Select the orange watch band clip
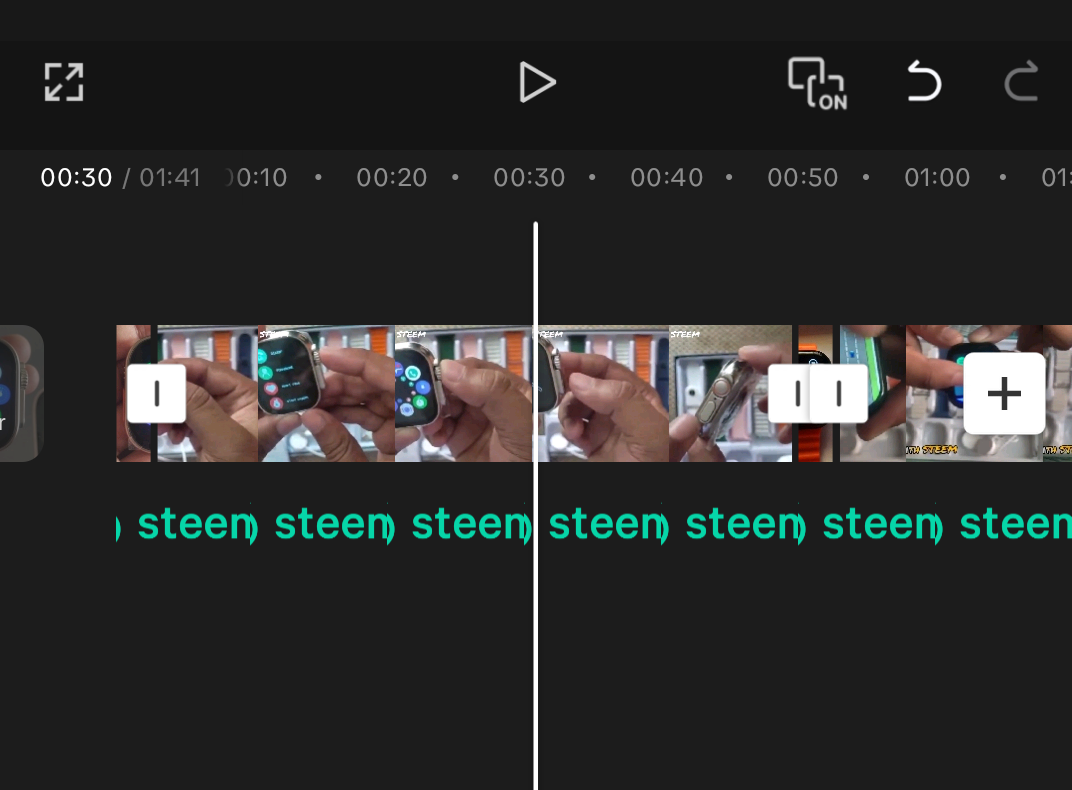Screen dimensions: 1072x790 pos(815,393)
